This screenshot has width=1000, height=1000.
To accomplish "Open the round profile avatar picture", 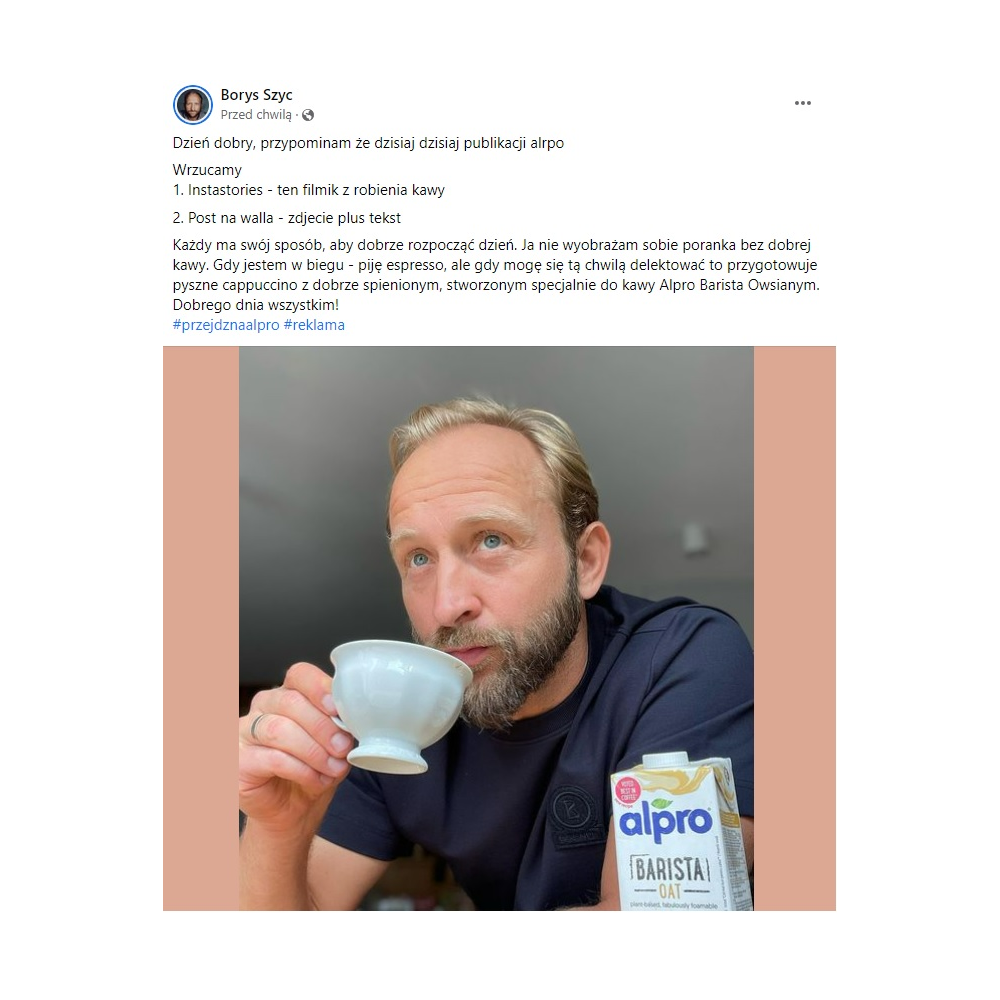I will click(193, 105).
